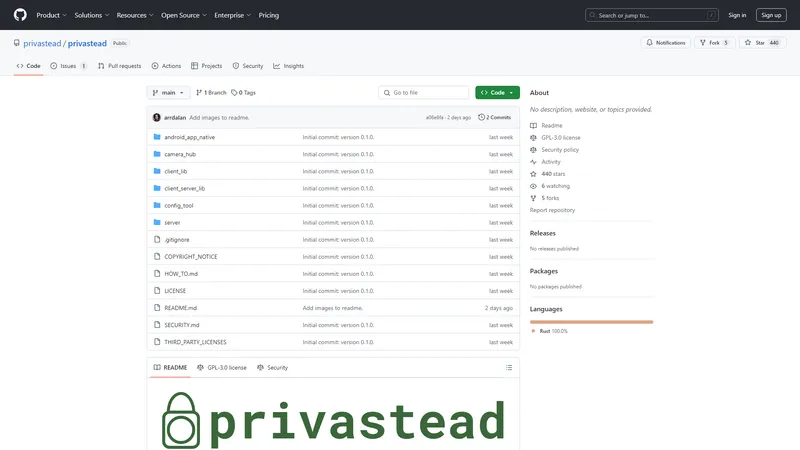Focus the Search or jump to field
Viewport: 800px width, 450px height.
pyautogui.click(x=652, y=15)
